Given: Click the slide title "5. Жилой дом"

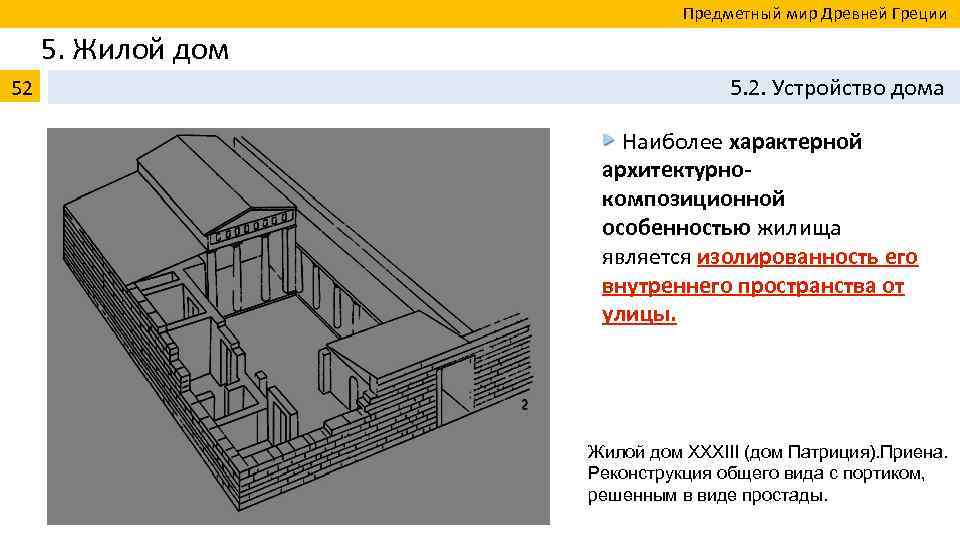Looking at the screenshot, I should [135, 49].
